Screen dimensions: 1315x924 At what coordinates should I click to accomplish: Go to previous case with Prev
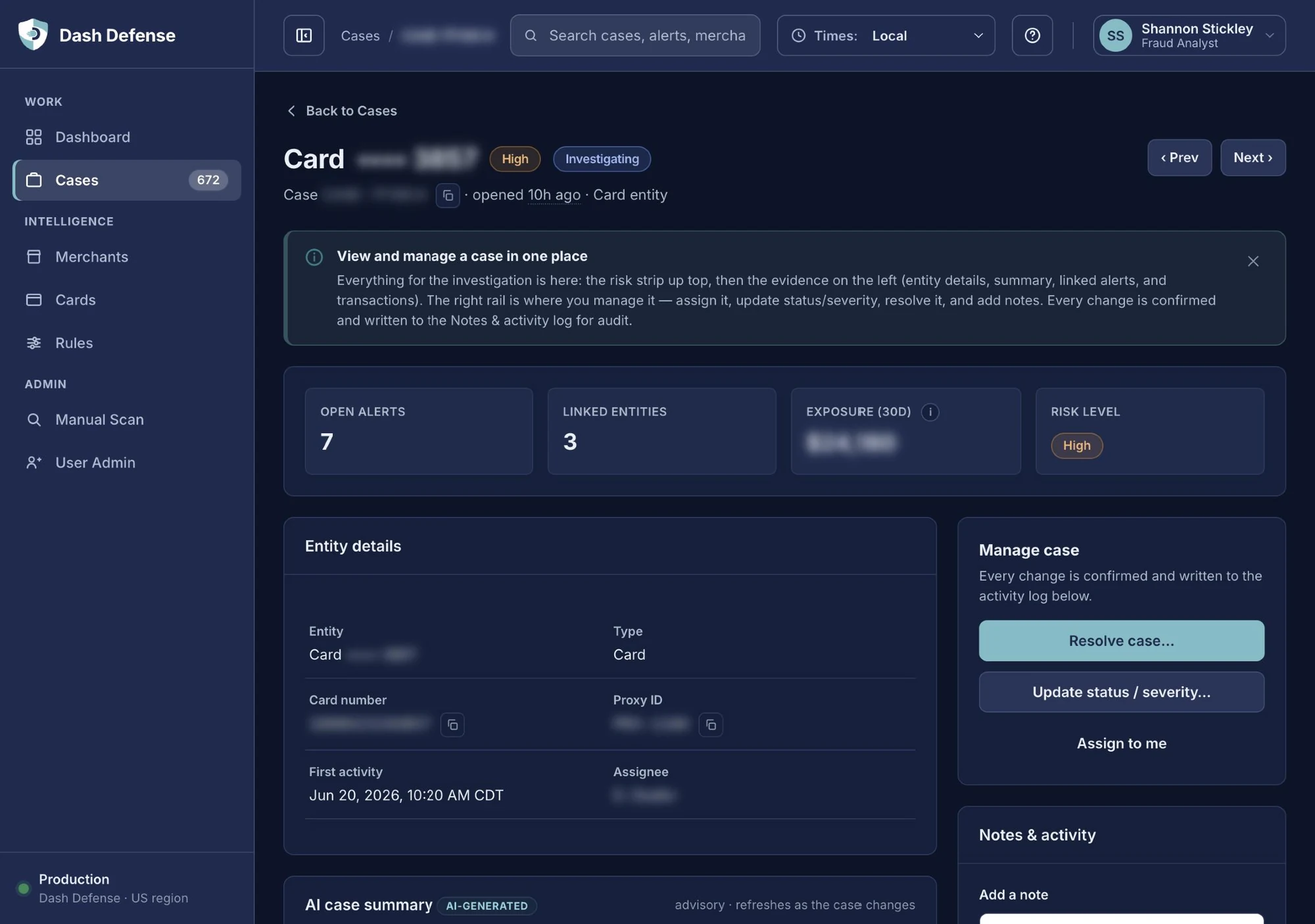[x=1180, y=158]
